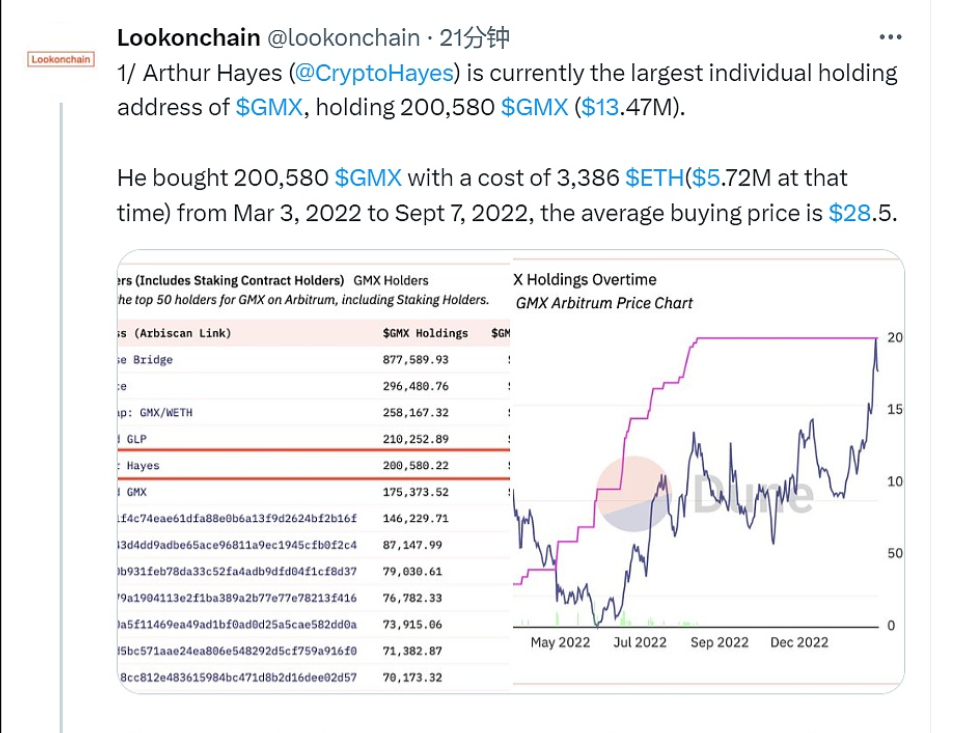Screen dimensions: 965x733
Task: Click $GMX cashtag before "($13.47M)"
Action: (x=534, y=107)
